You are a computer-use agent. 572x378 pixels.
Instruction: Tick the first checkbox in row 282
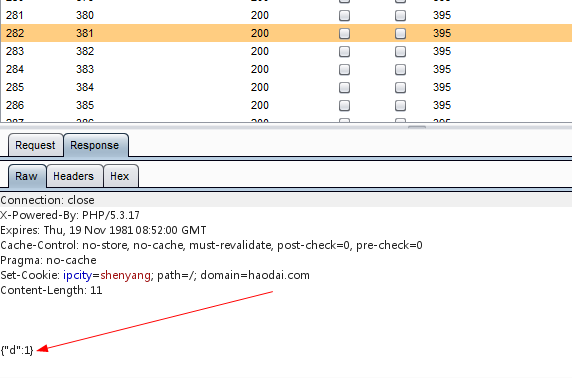(x=344, y=33)
